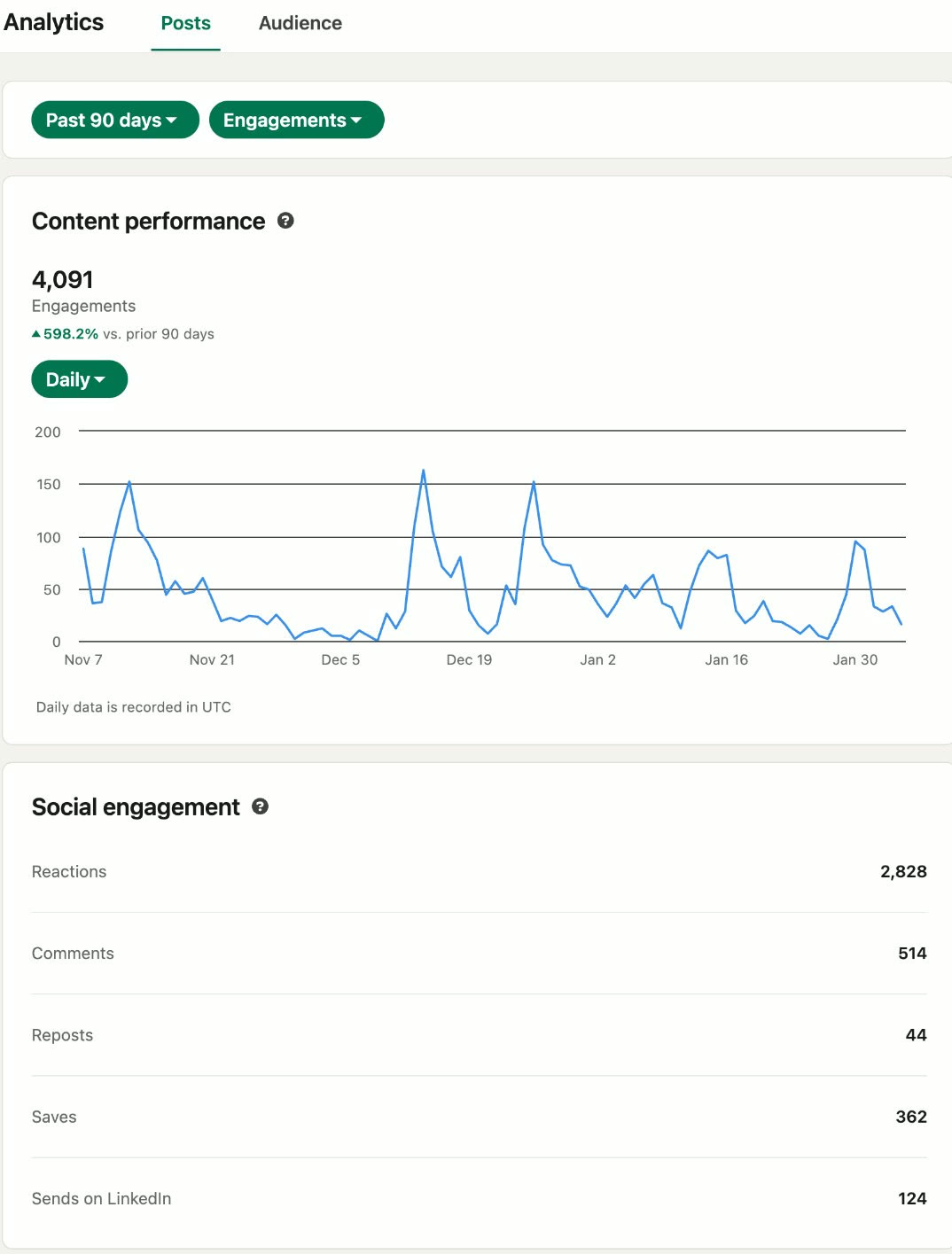952x1254 pixels.
Task: Click the Analytics heading
Action: point(54,22)
